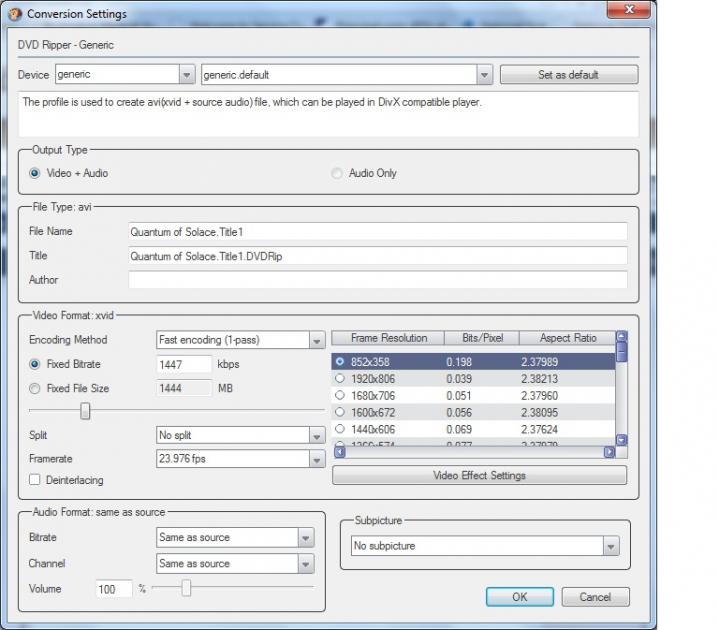
Task: Click the Set as default button
Action: (x=568, y=75)
